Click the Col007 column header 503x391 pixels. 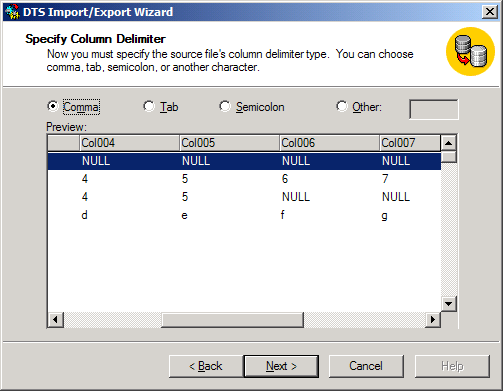(x=410, y=143)
